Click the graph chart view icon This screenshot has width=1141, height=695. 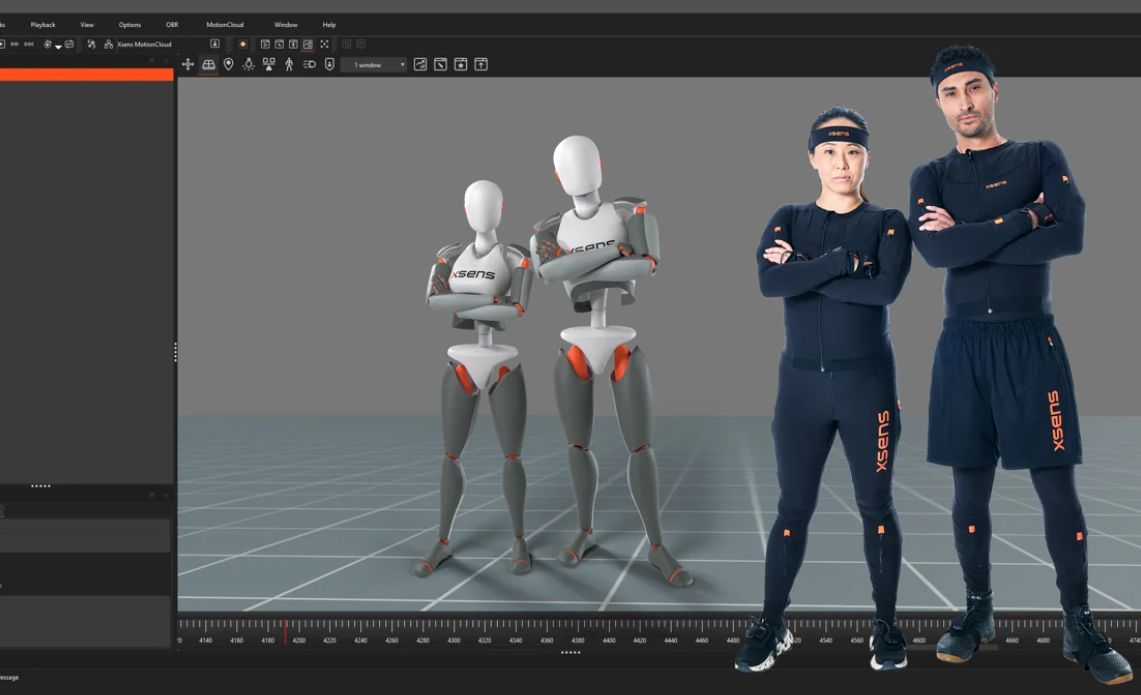(420, 65)
